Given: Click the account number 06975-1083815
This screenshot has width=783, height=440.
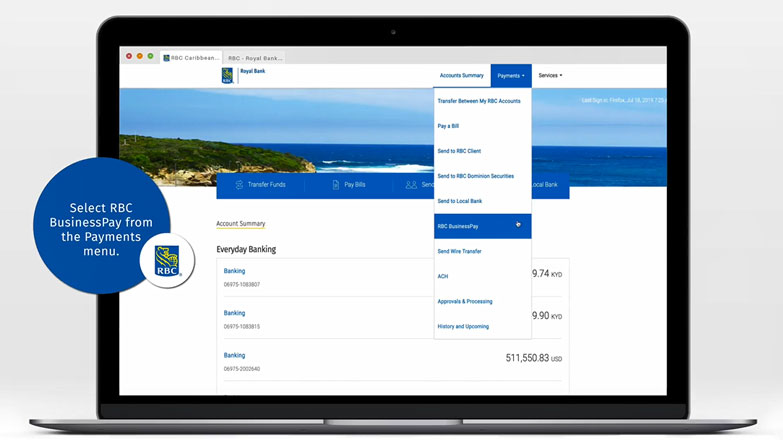Looking at the screenshot, I should (x=242, y=327).
